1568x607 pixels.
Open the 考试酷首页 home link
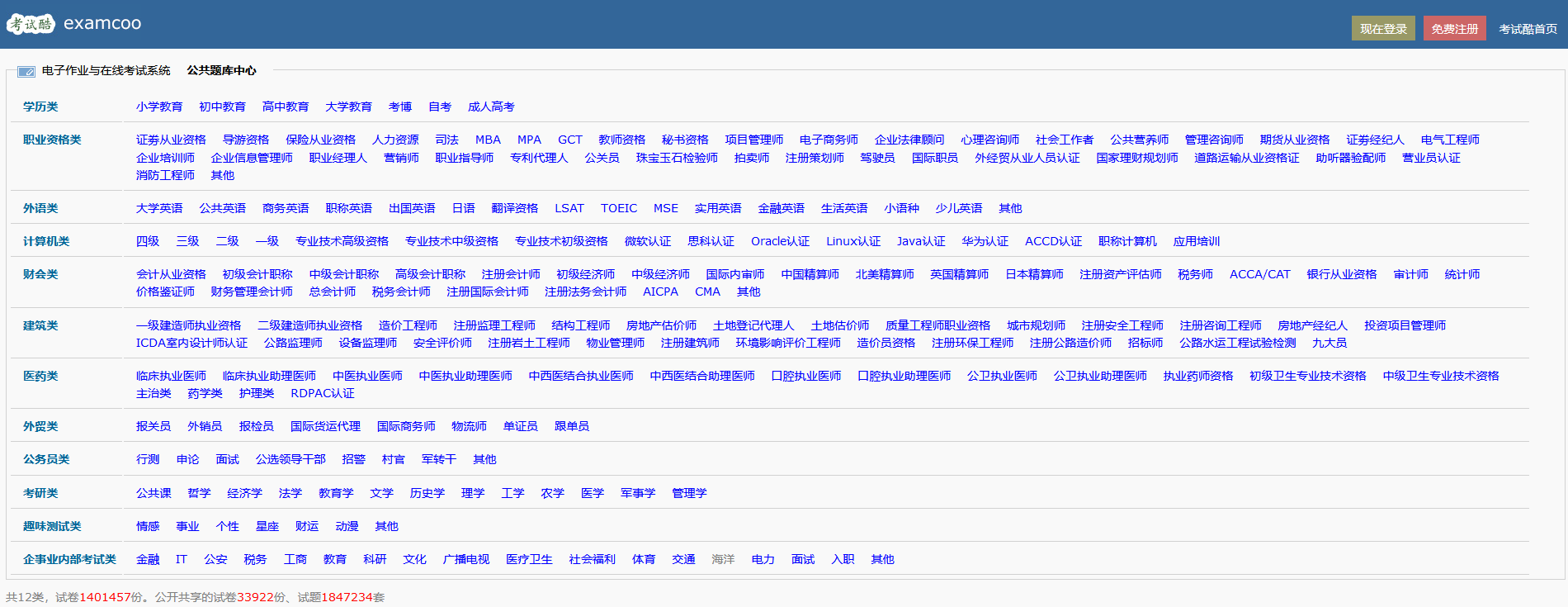pos(1528,29)
